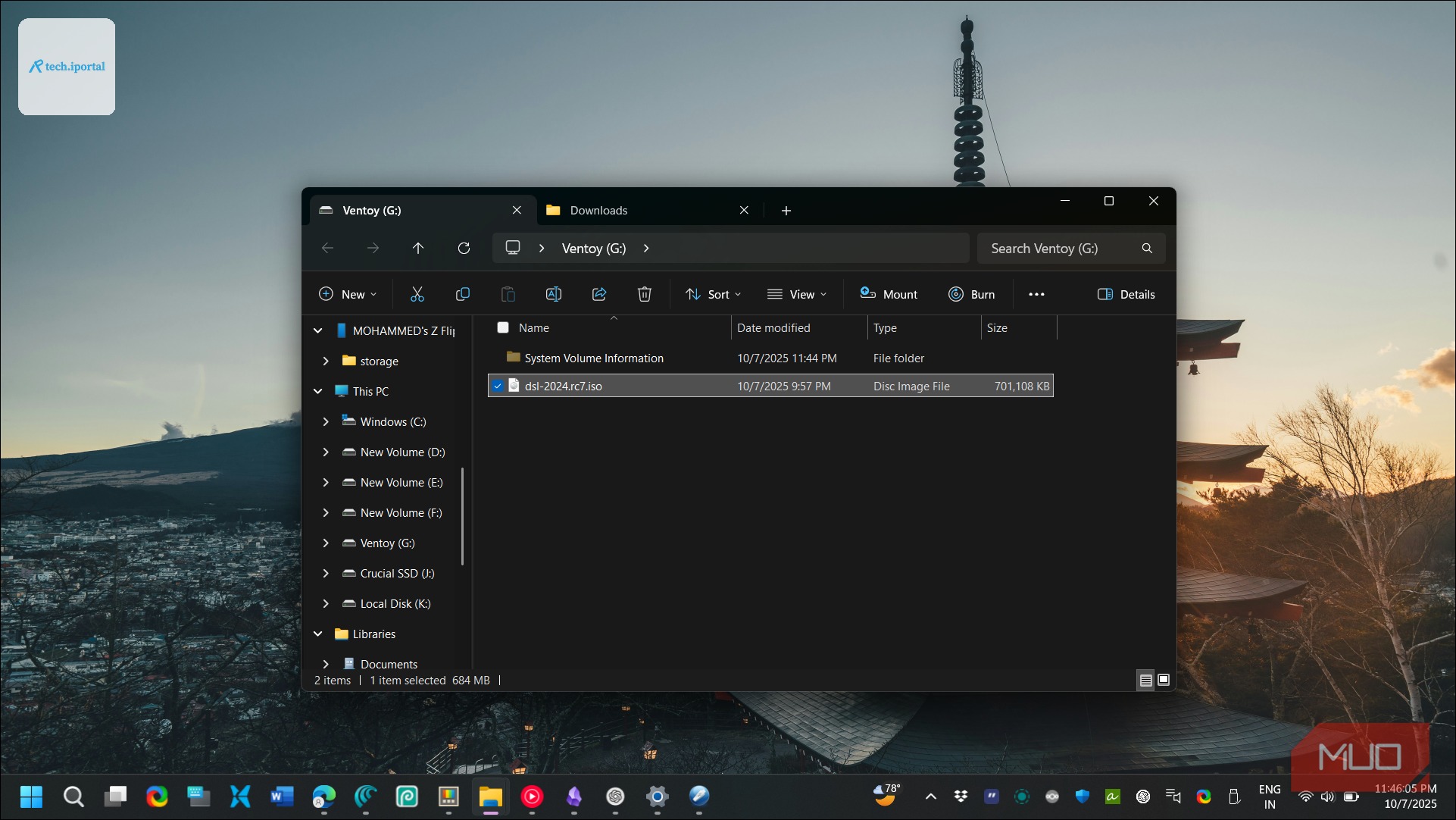
Task: Click the search magnifier icon
Action: coord(1147,248)
